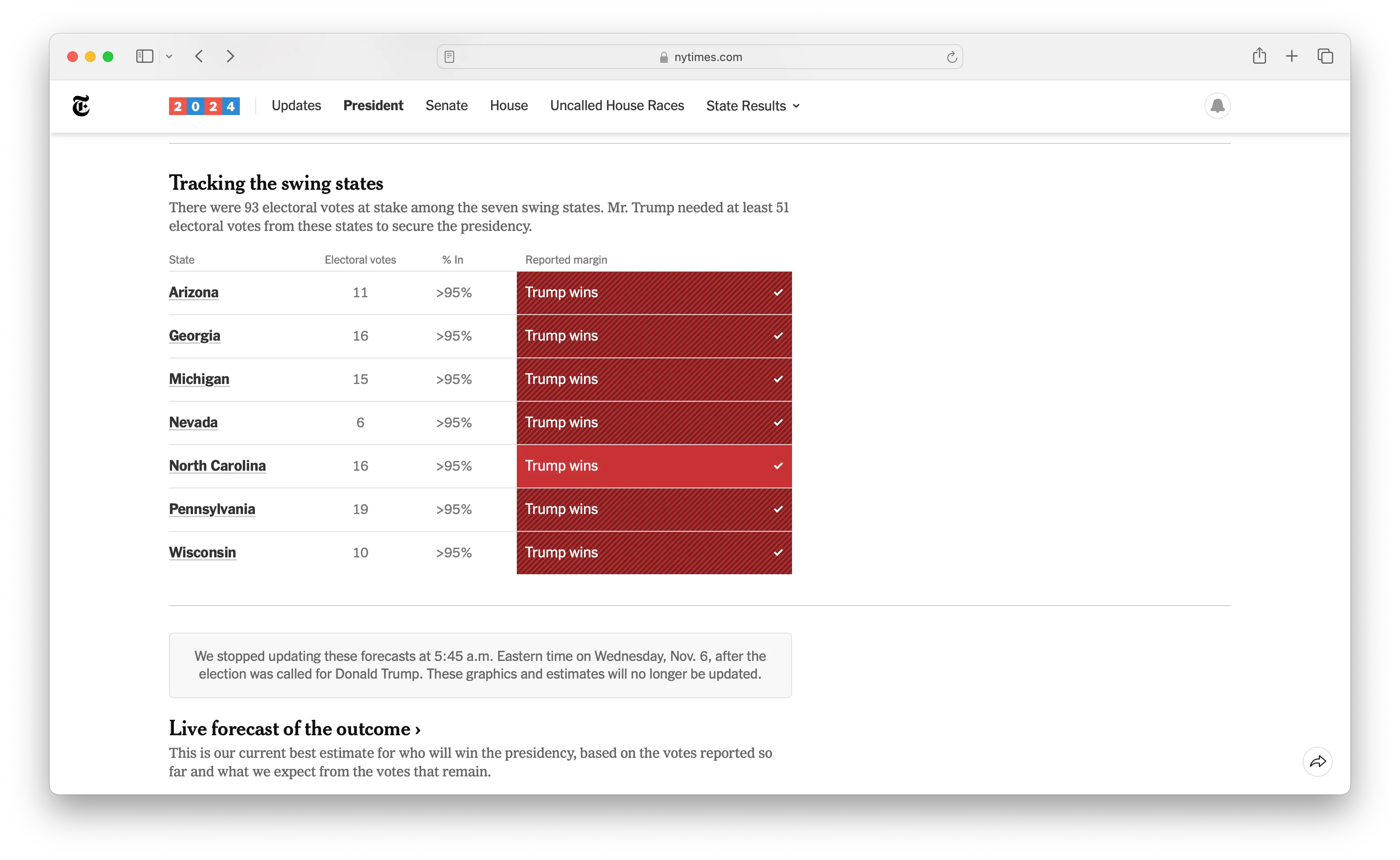Click the browser back navigation icon
The image size is (1400, 860).
click(199, 56)
